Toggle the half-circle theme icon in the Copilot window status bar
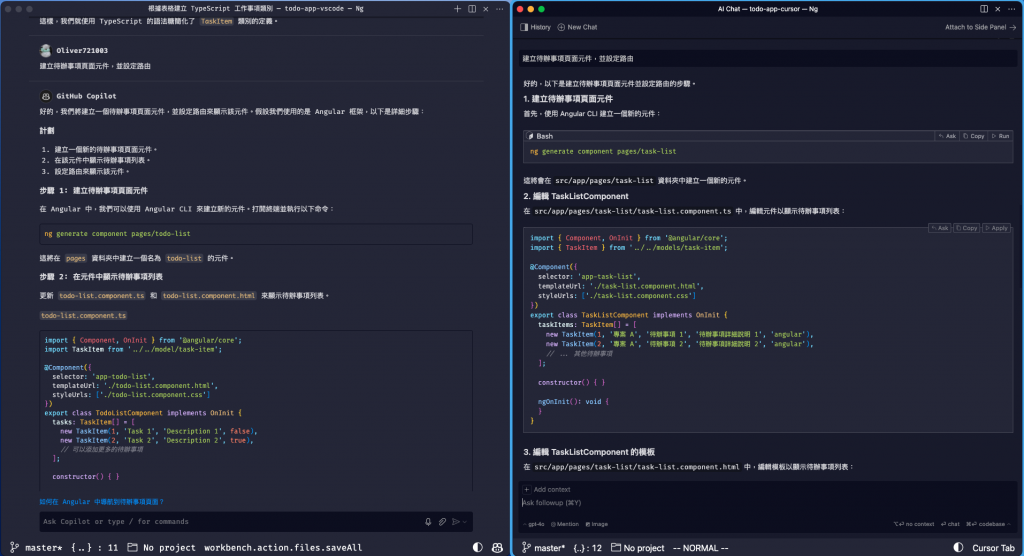Screen dimensions: 1024x556 (477, 548)
